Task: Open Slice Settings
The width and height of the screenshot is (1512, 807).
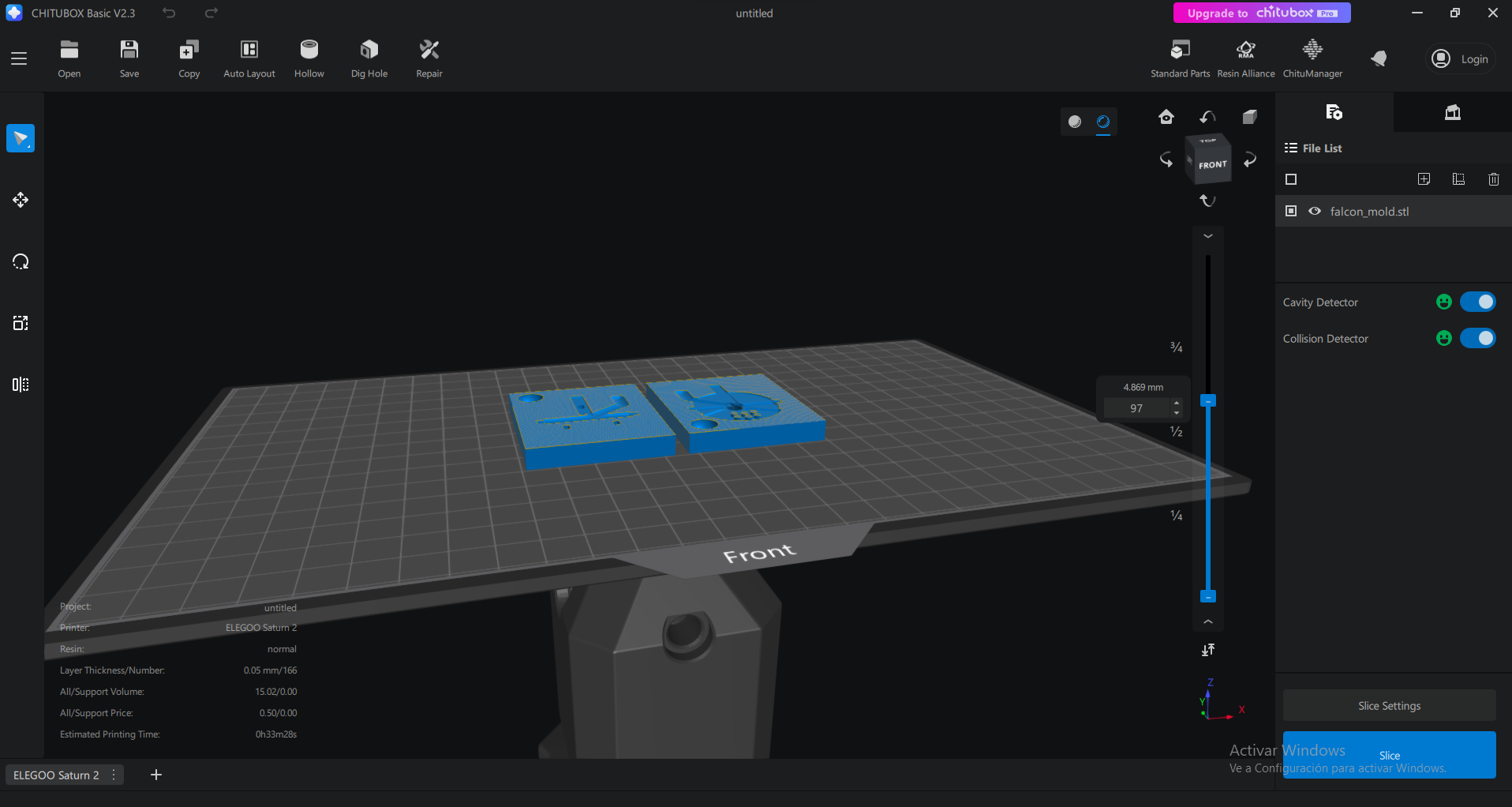Action: tap(1389, 705)
